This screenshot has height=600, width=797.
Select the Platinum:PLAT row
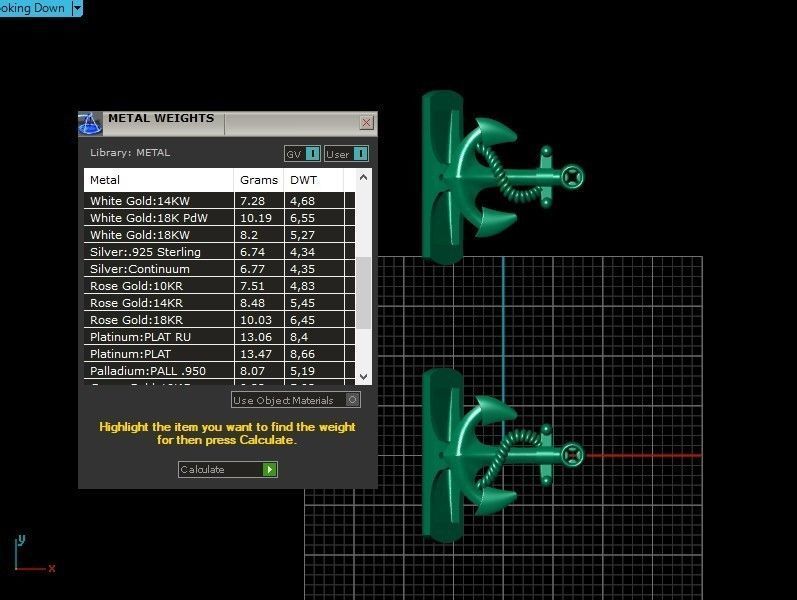tap(219, 354)
